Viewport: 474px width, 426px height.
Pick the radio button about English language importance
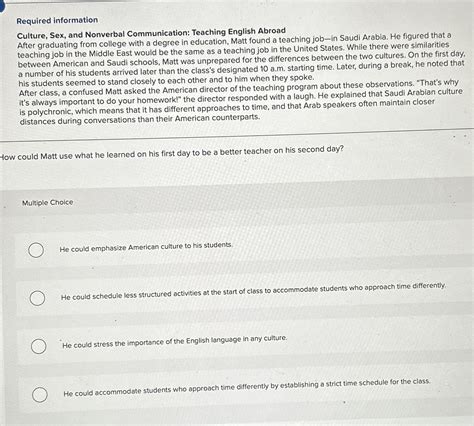(39, 346)
